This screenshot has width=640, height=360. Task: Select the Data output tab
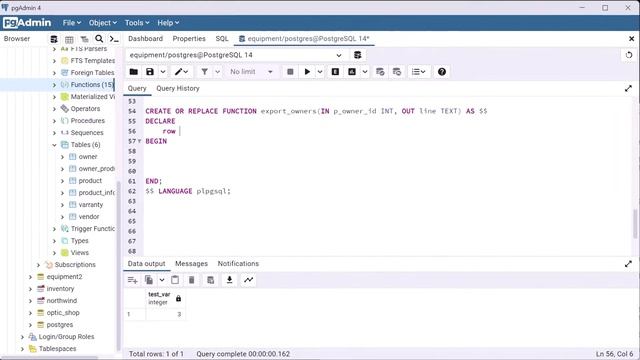[x=147, y=264]
